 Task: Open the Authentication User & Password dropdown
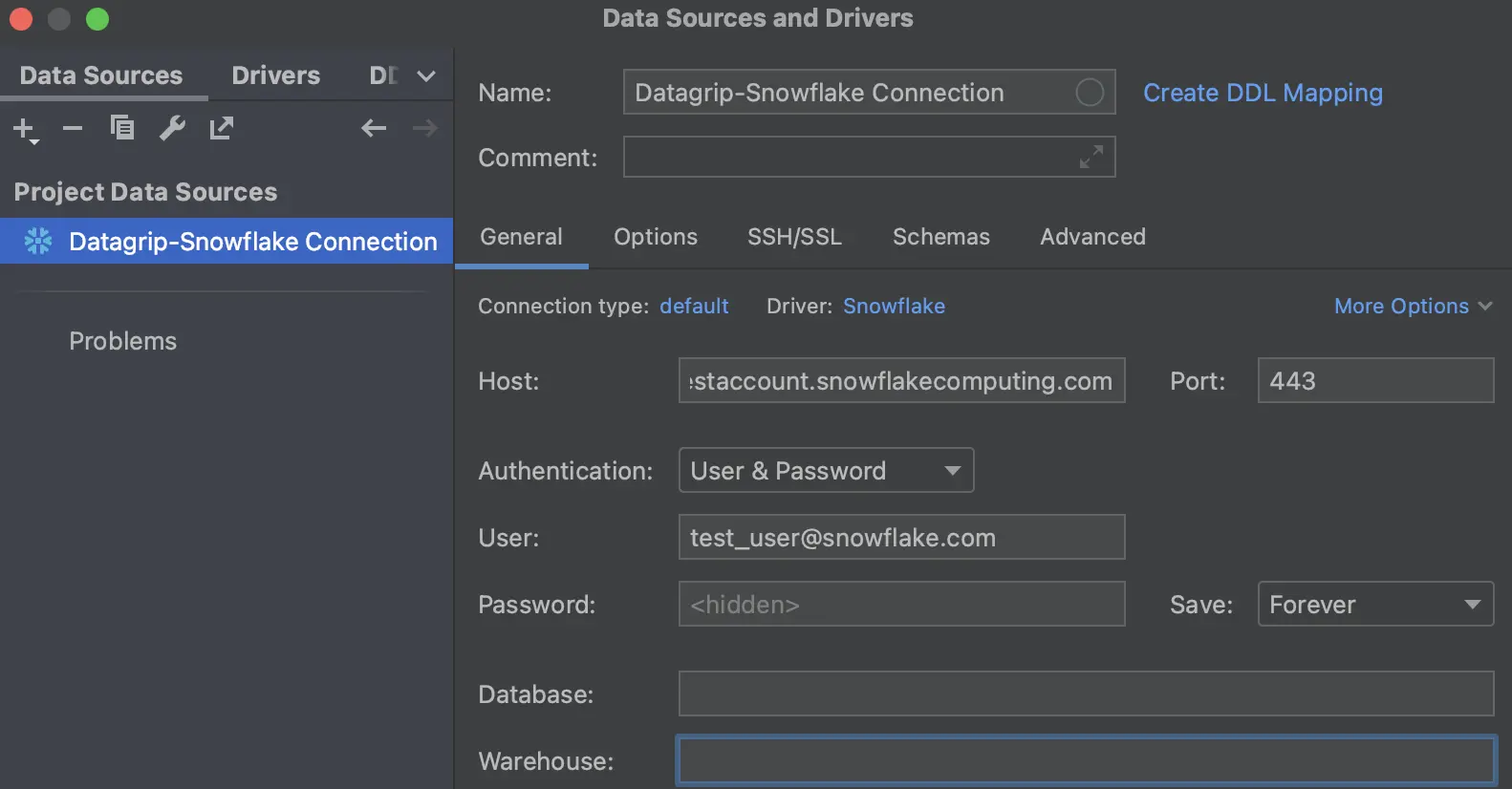[826, 470]
